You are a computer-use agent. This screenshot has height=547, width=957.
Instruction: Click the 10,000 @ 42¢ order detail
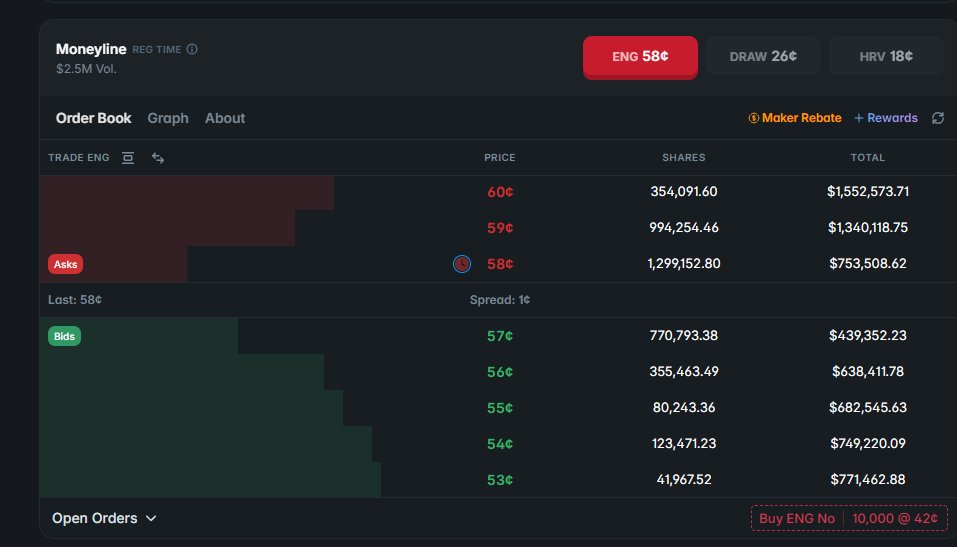895,518
